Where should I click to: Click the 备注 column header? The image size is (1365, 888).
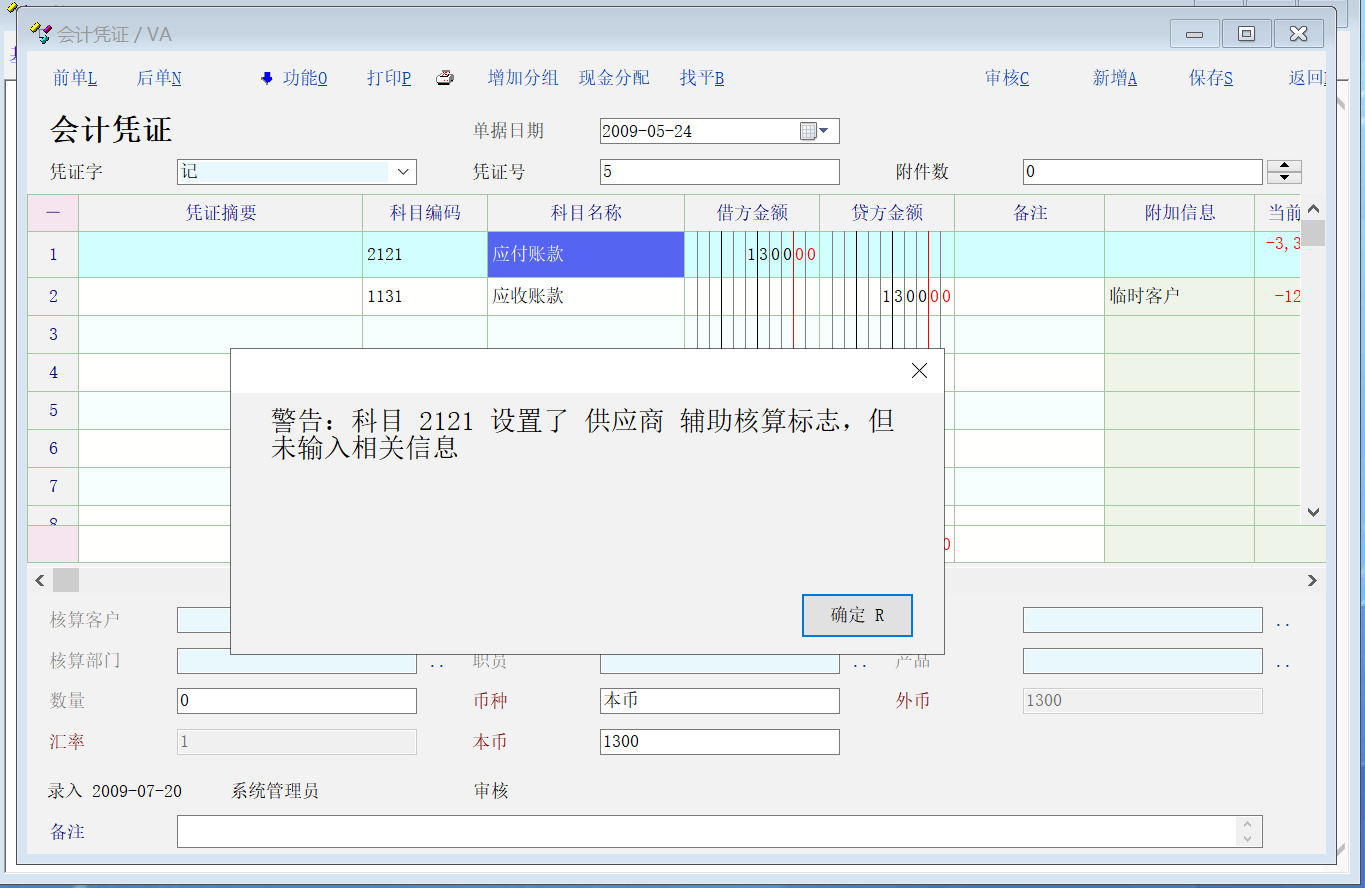coord(1030,213)
